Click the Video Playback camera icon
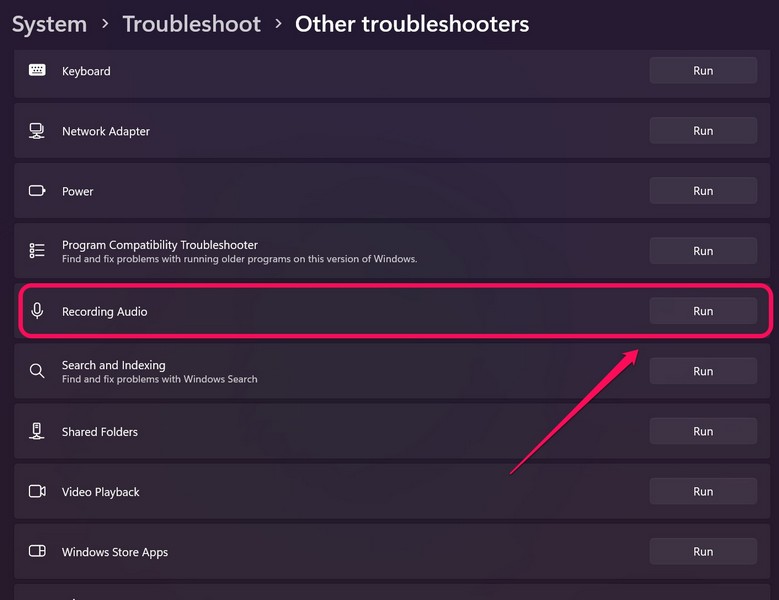The width and height of the screenshot is (779, 600). pyautogui.click(x=37, y=491)
